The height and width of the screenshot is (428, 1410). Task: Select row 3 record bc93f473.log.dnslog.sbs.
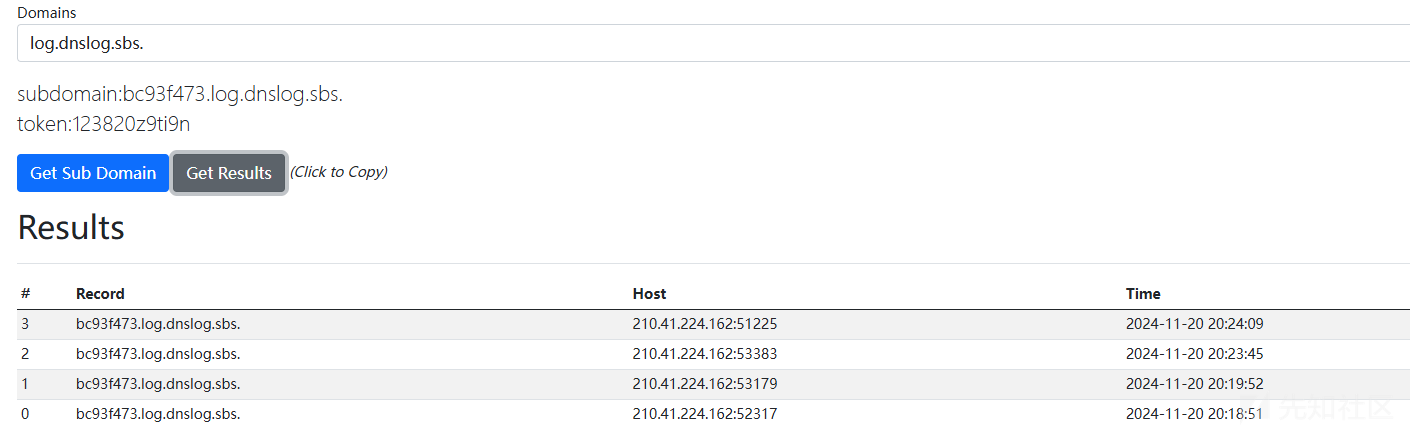158,324
